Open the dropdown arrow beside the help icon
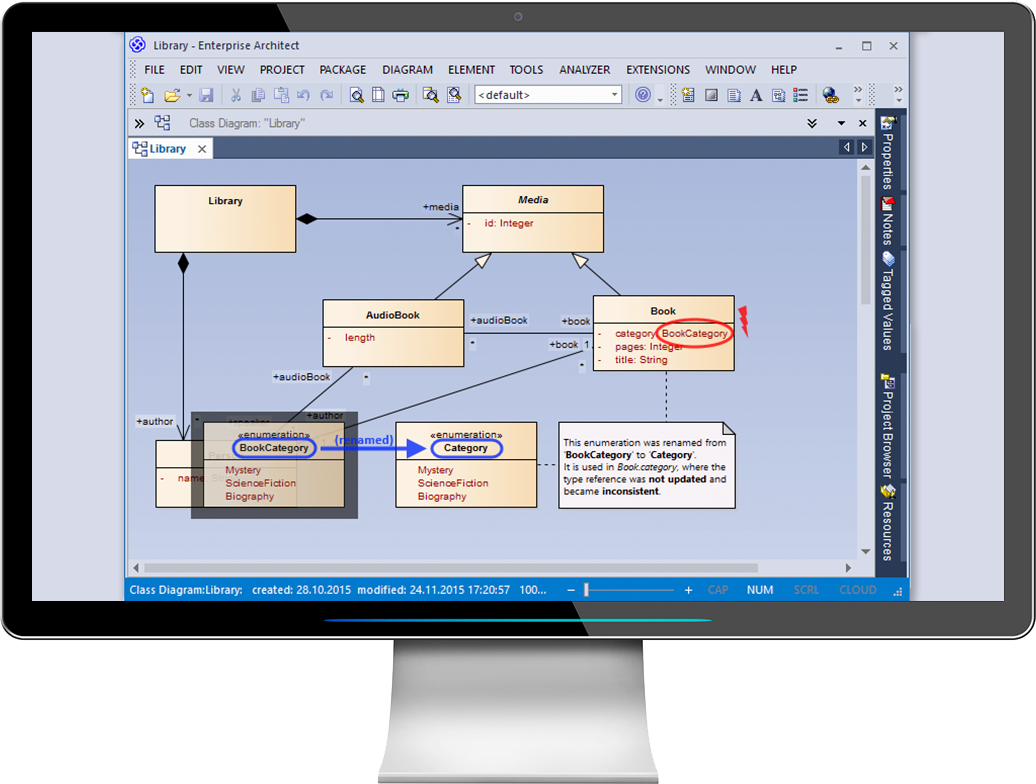The image size is (1036, 784). (x=659, y=99)
